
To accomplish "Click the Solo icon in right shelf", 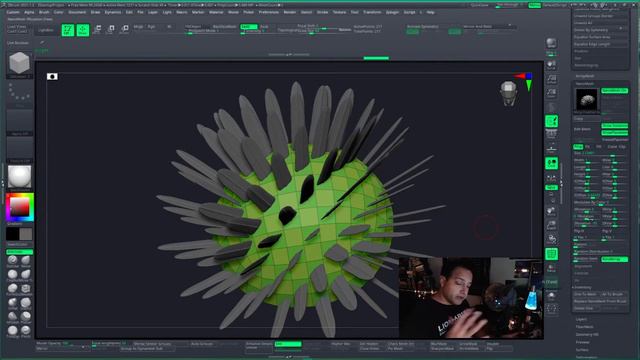I will pyautogui.click(x=551, y=296).
